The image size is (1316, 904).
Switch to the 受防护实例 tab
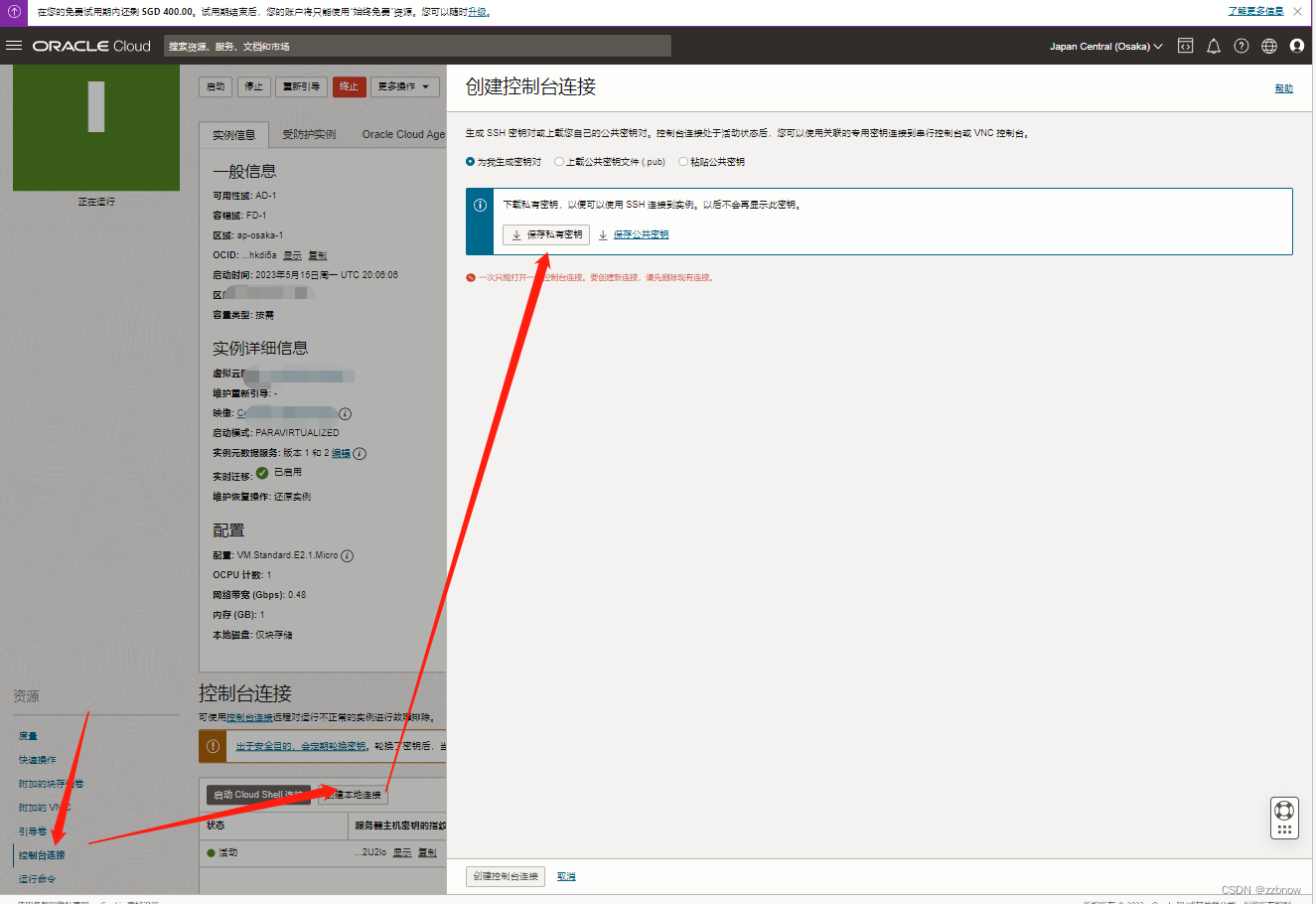click(309, 134)
